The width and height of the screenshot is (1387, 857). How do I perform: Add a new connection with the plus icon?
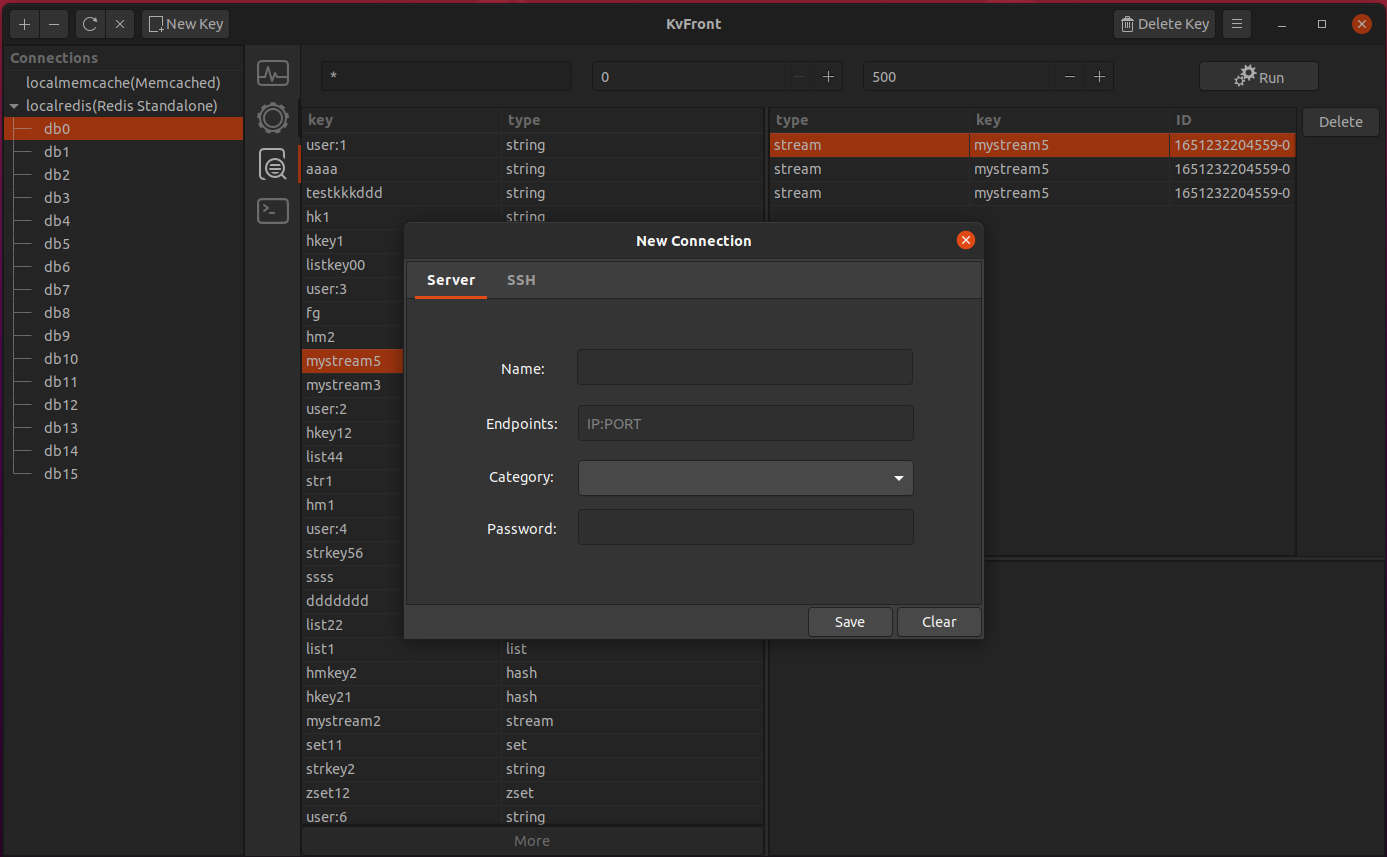pyautogui.click(x=25, y=24)
